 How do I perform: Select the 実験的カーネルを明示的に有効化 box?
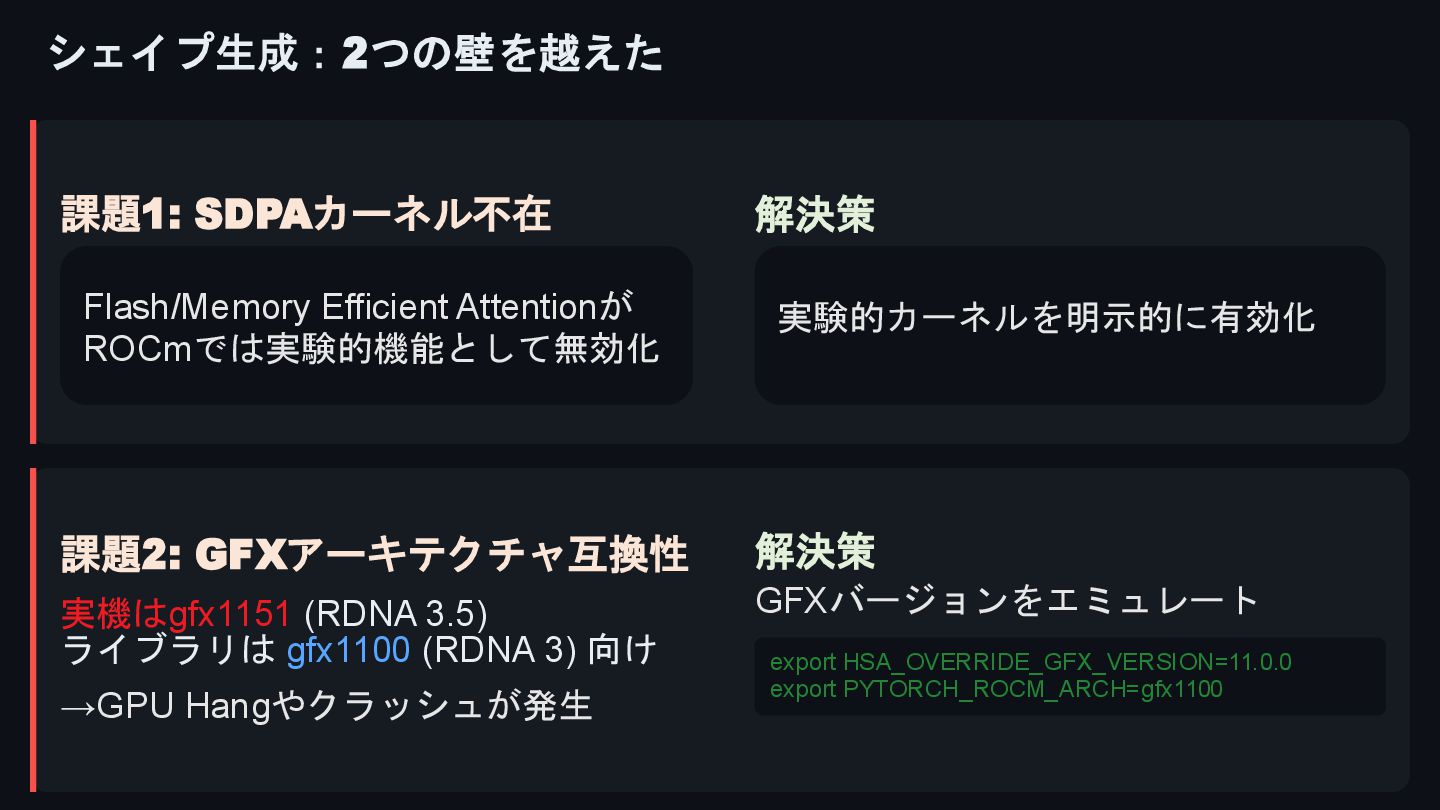(1070, 326)
